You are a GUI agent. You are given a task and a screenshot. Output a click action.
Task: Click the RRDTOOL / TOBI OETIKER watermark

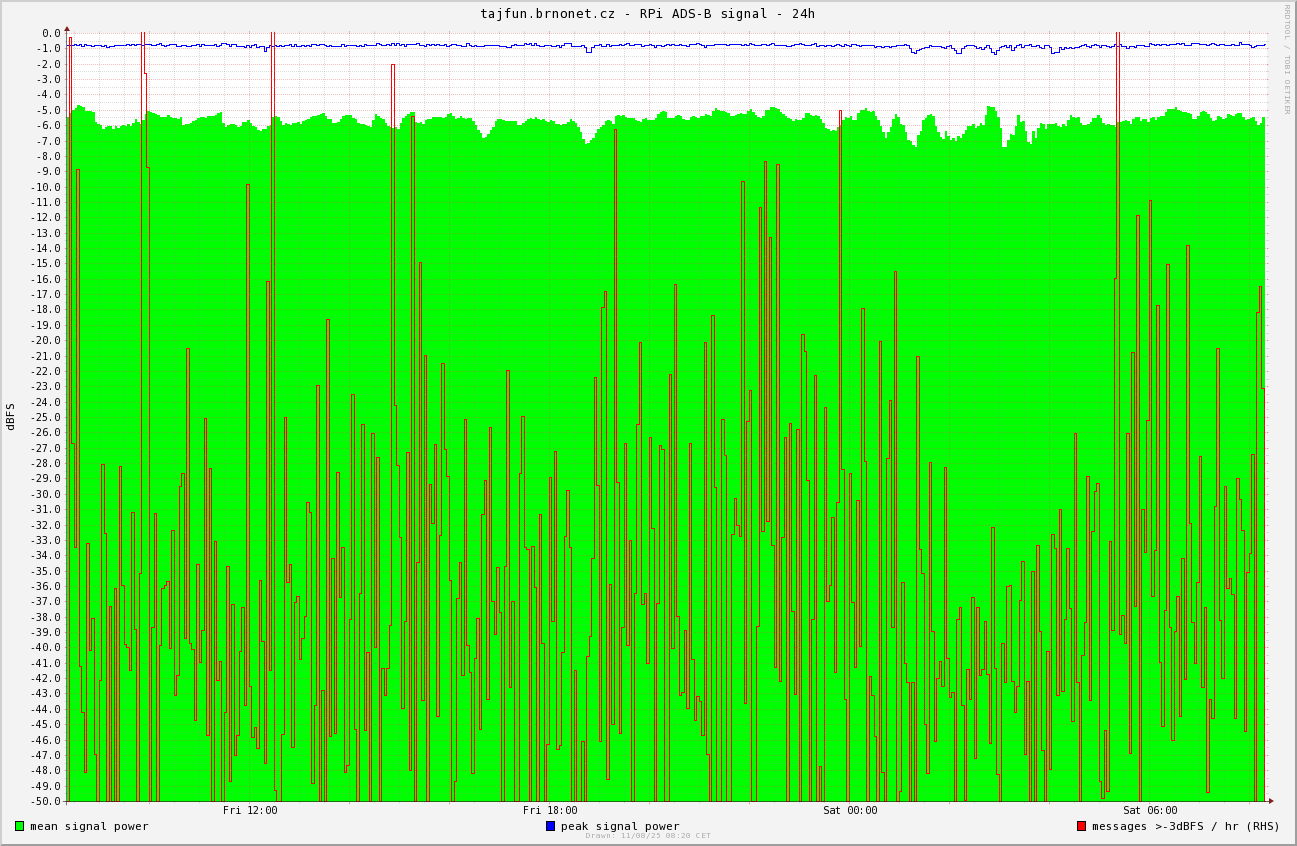click(x=1287, y=60)
